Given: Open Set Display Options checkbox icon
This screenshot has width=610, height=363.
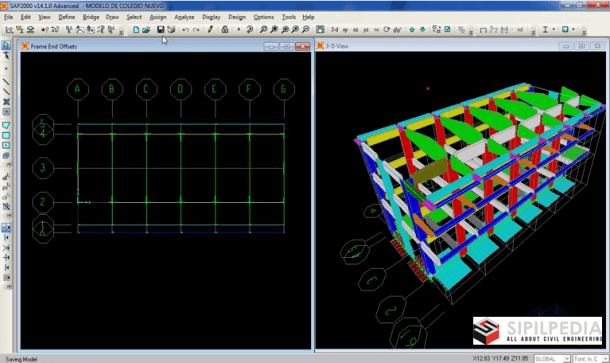Looking at the screenshot, I should click(447, 30).
